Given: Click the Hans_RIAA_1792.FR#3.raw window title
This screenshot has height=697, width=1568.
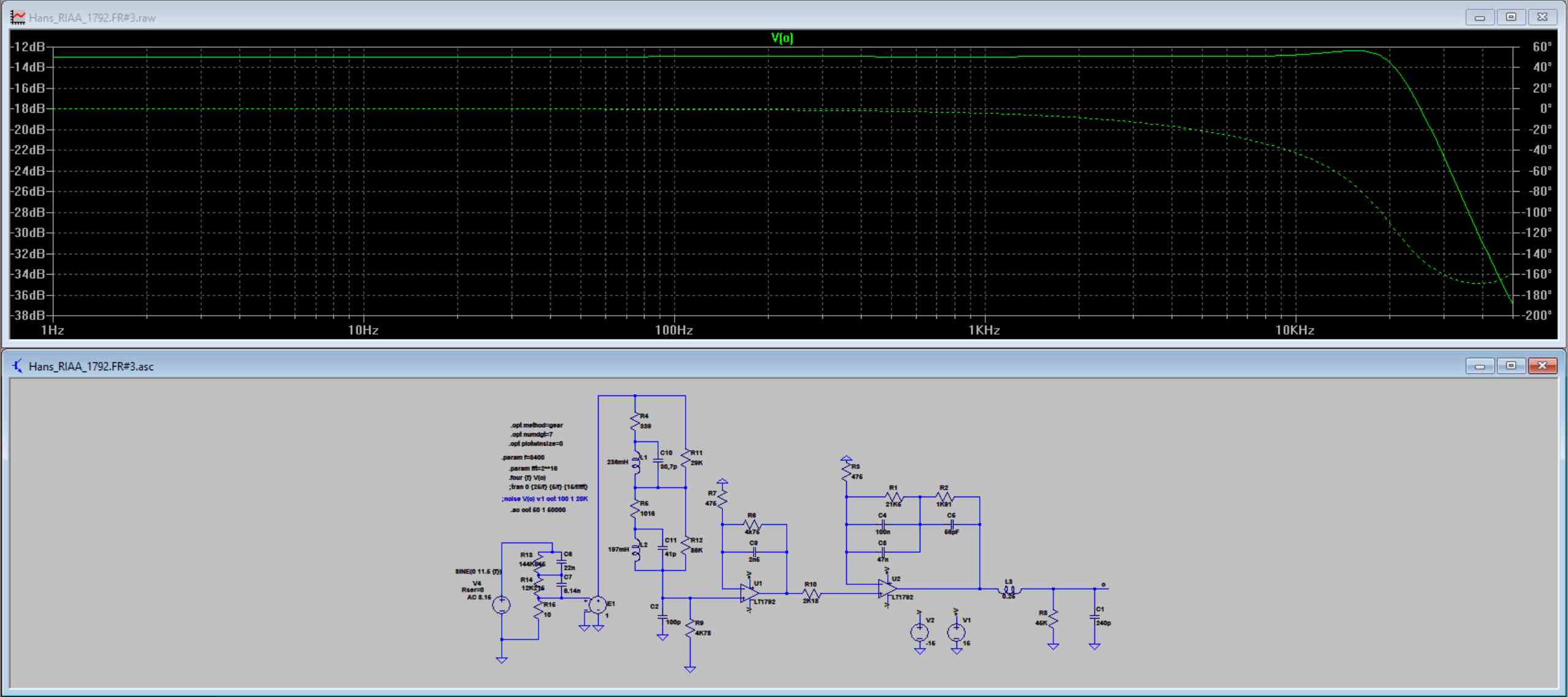Looking at the screenshot, I should pyautogui.click(x=92, y=18).
